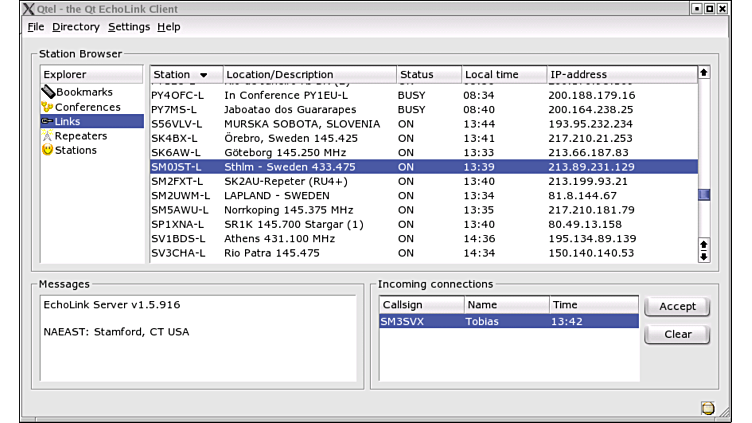
Task: Click the Links icon in Explorer
Action: click(47, 121)
